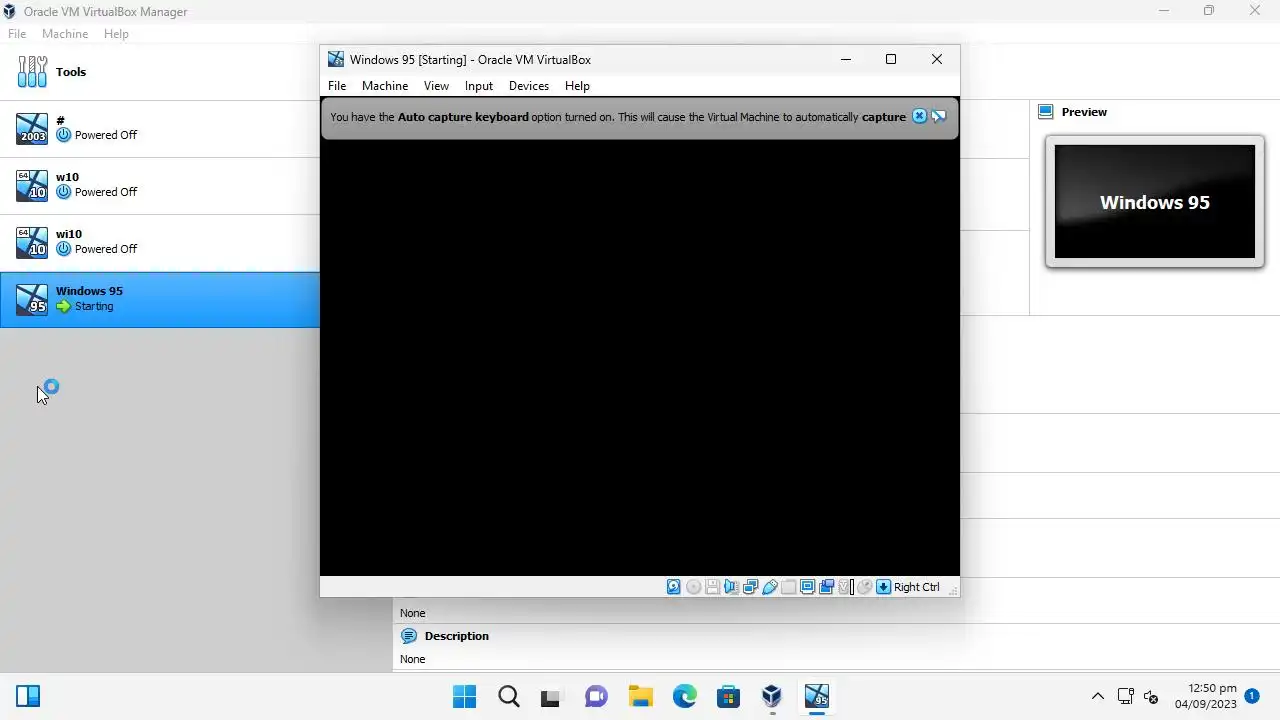Maximize the Windows 95 VM window

(x=891, y=59)
